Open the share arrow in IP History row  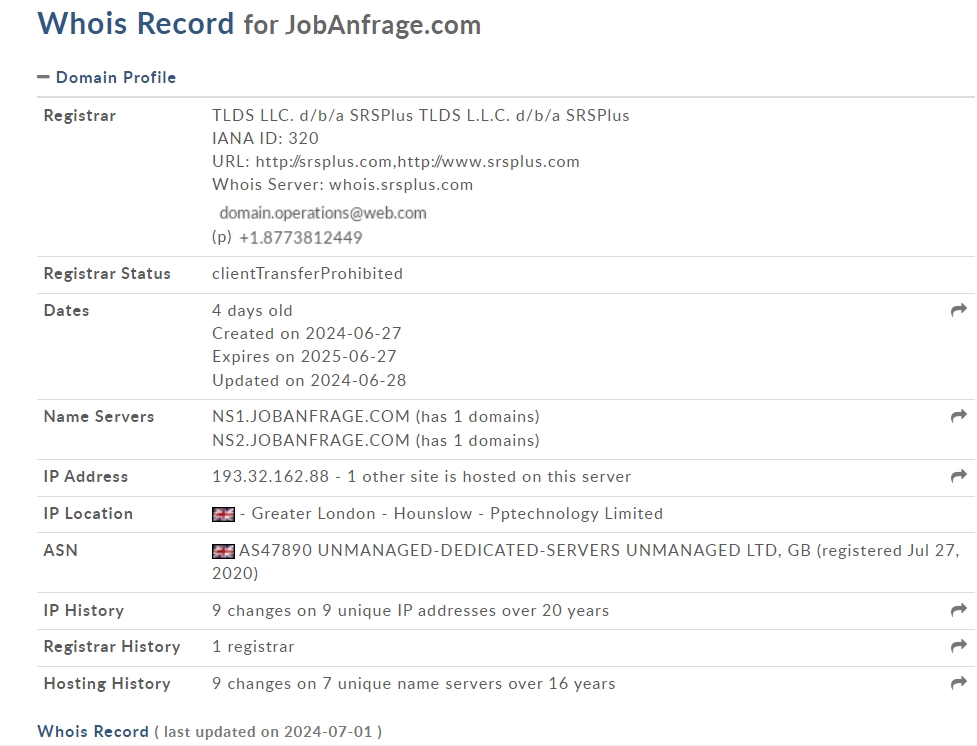[x=958, y=610]
